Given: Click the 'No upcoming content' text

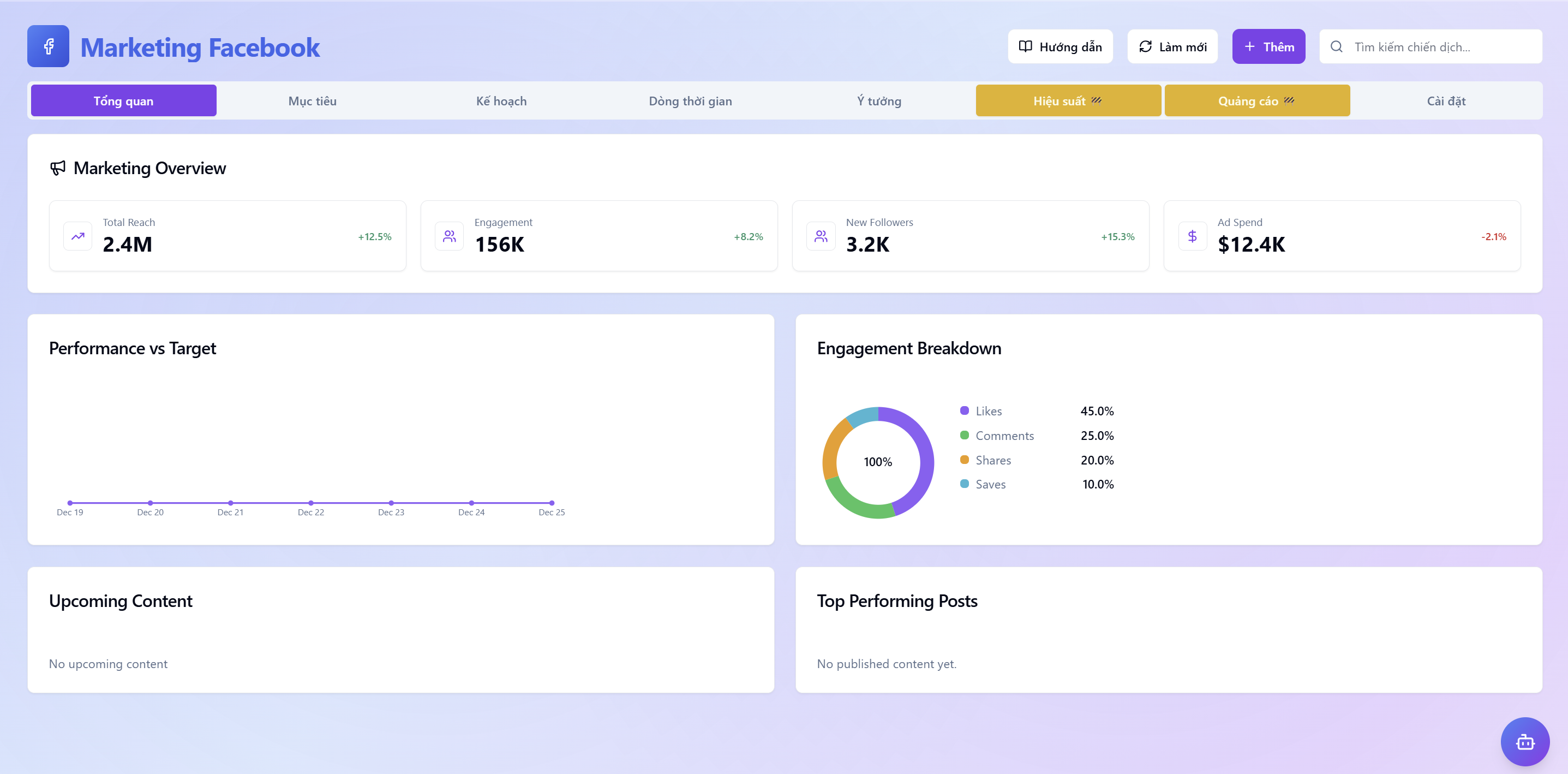Looking at the screenshot, I should pyautogui.click(x=107, y=664).
